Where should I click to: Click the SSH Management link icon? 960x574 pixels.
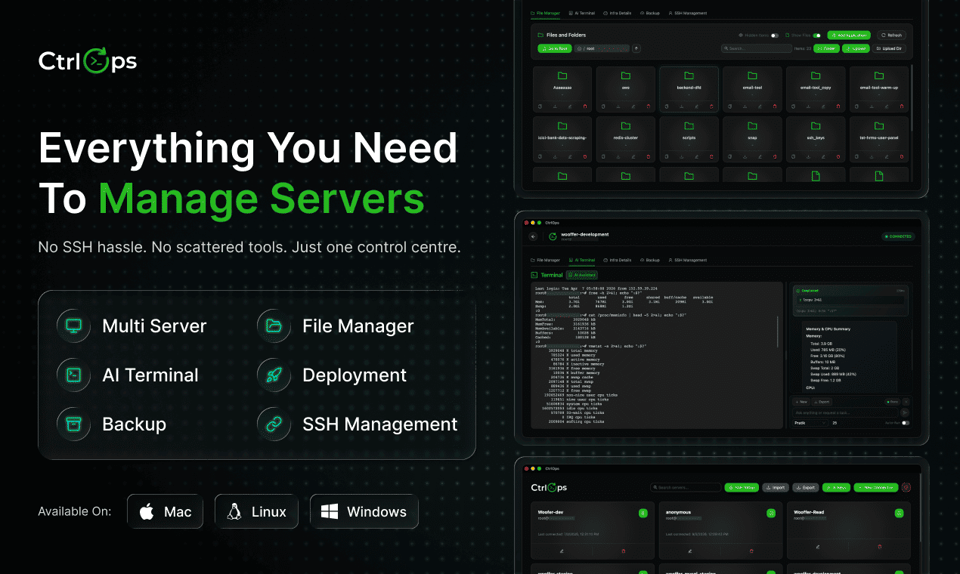[x=274, y=423]
